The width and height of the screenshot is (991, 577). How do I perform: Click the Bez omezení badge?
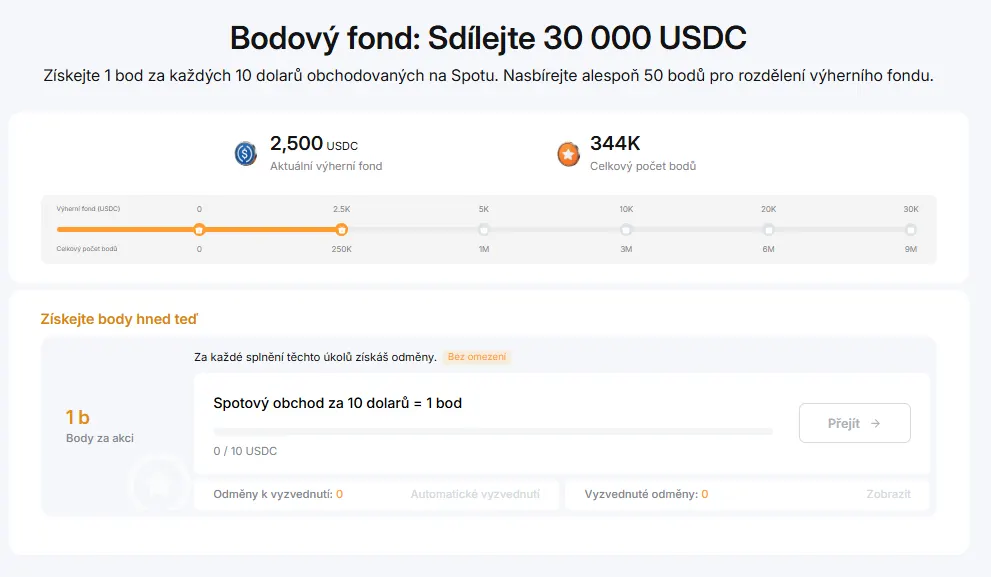pos(477,357)
